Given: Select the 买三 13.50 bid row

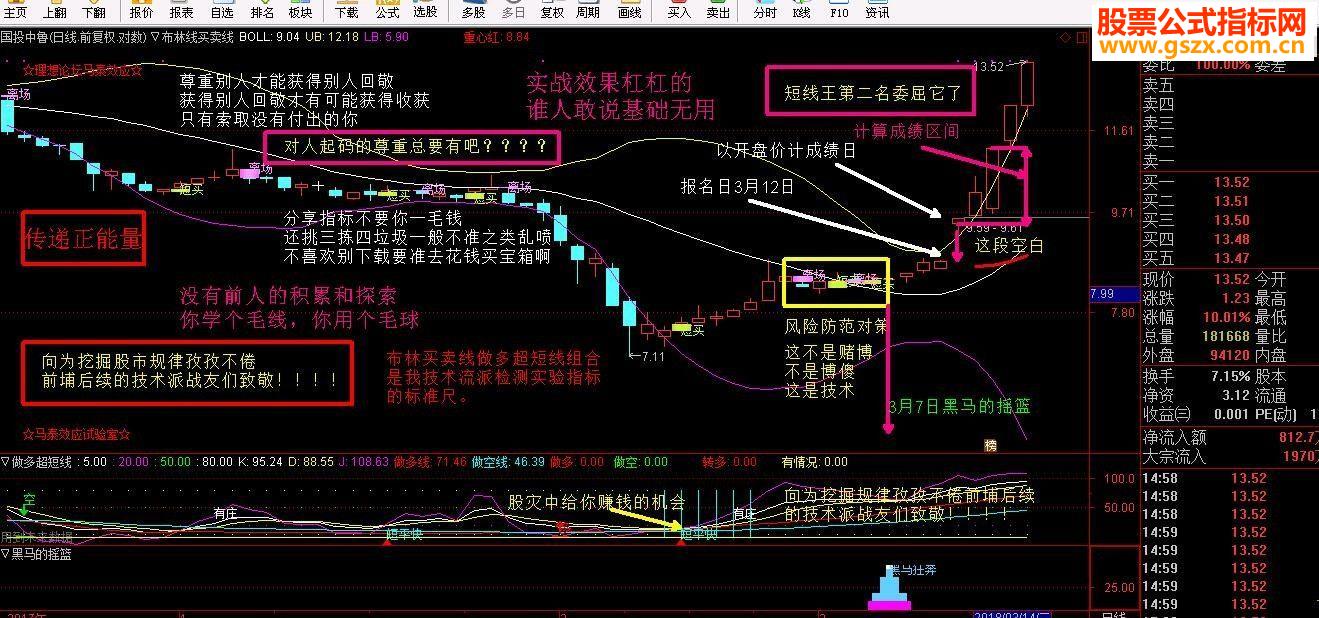Looking at the screenshot, I should coord(1230,220).
